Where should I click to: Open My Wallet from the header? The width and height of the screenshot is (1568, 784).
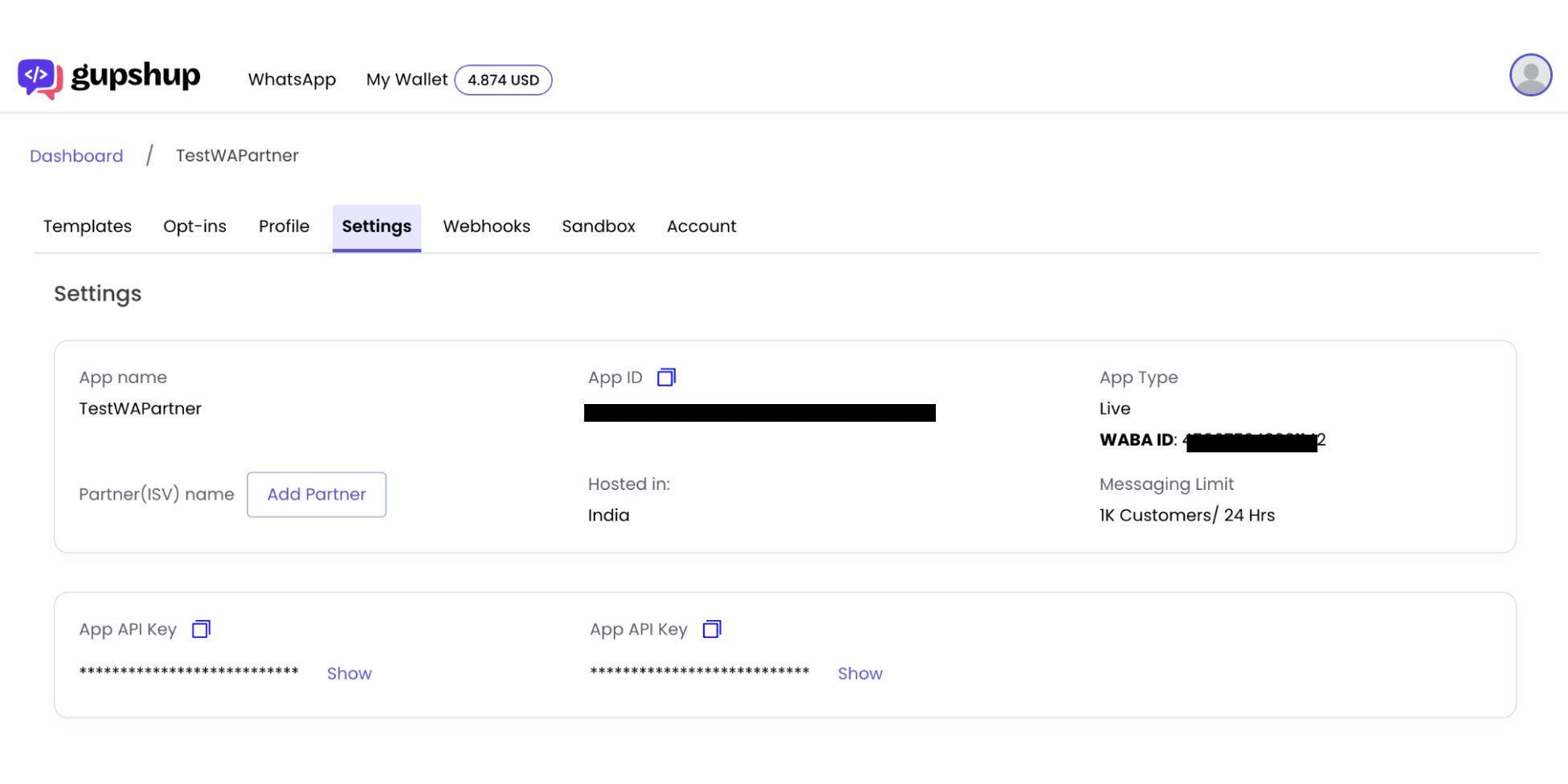tap(406, 80)
